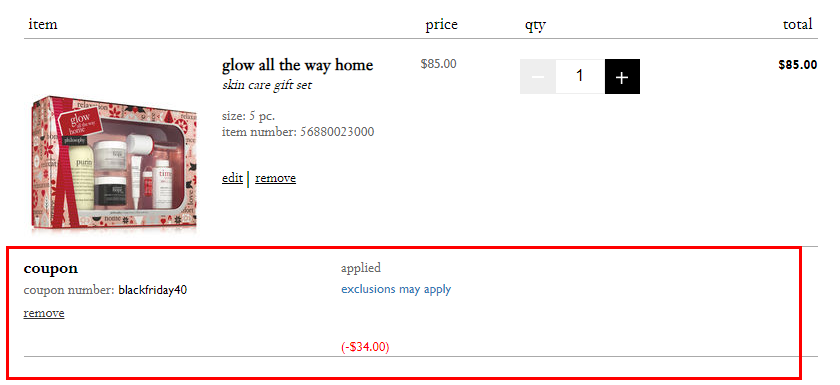
Task: Select the blackfriday40 coupon code text
Action: 153,290
